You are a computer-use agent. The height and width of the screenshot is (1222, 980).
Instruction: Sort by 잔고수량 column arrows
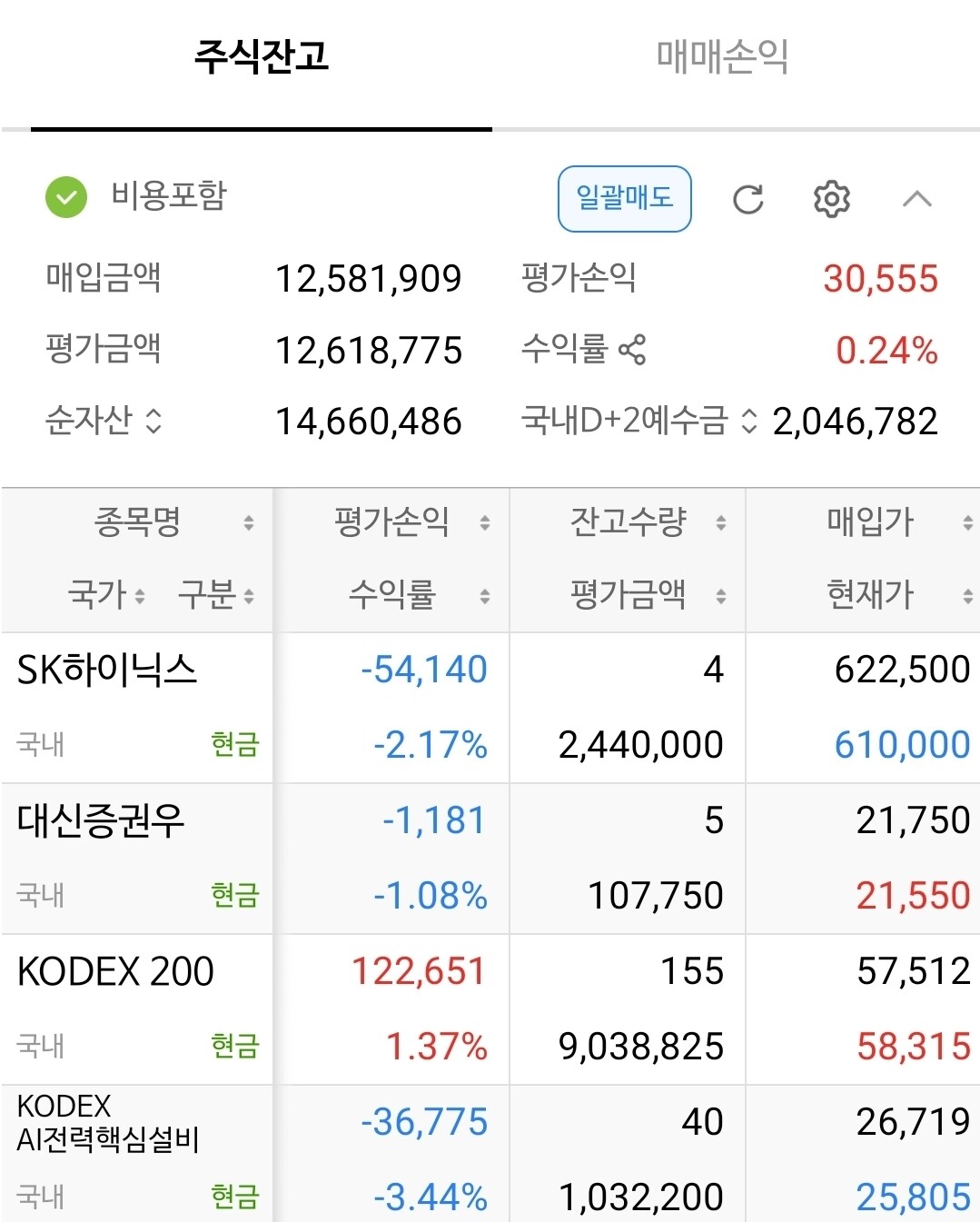click(721, 522)
